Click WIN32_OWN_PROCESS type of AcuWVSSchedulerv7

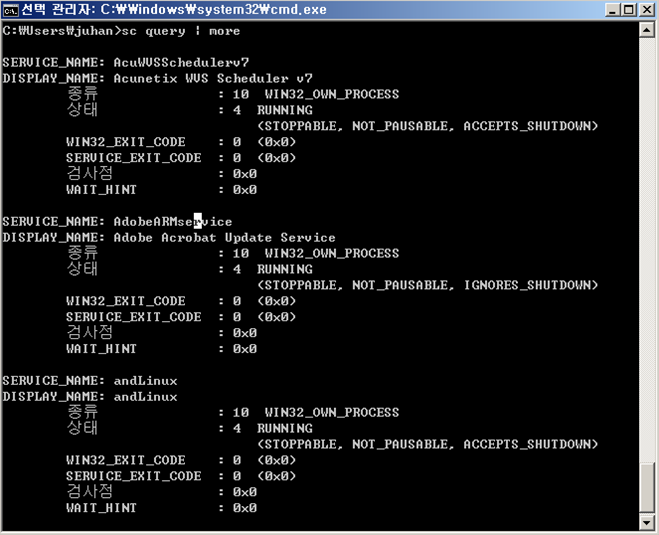[x=332, y=94]
